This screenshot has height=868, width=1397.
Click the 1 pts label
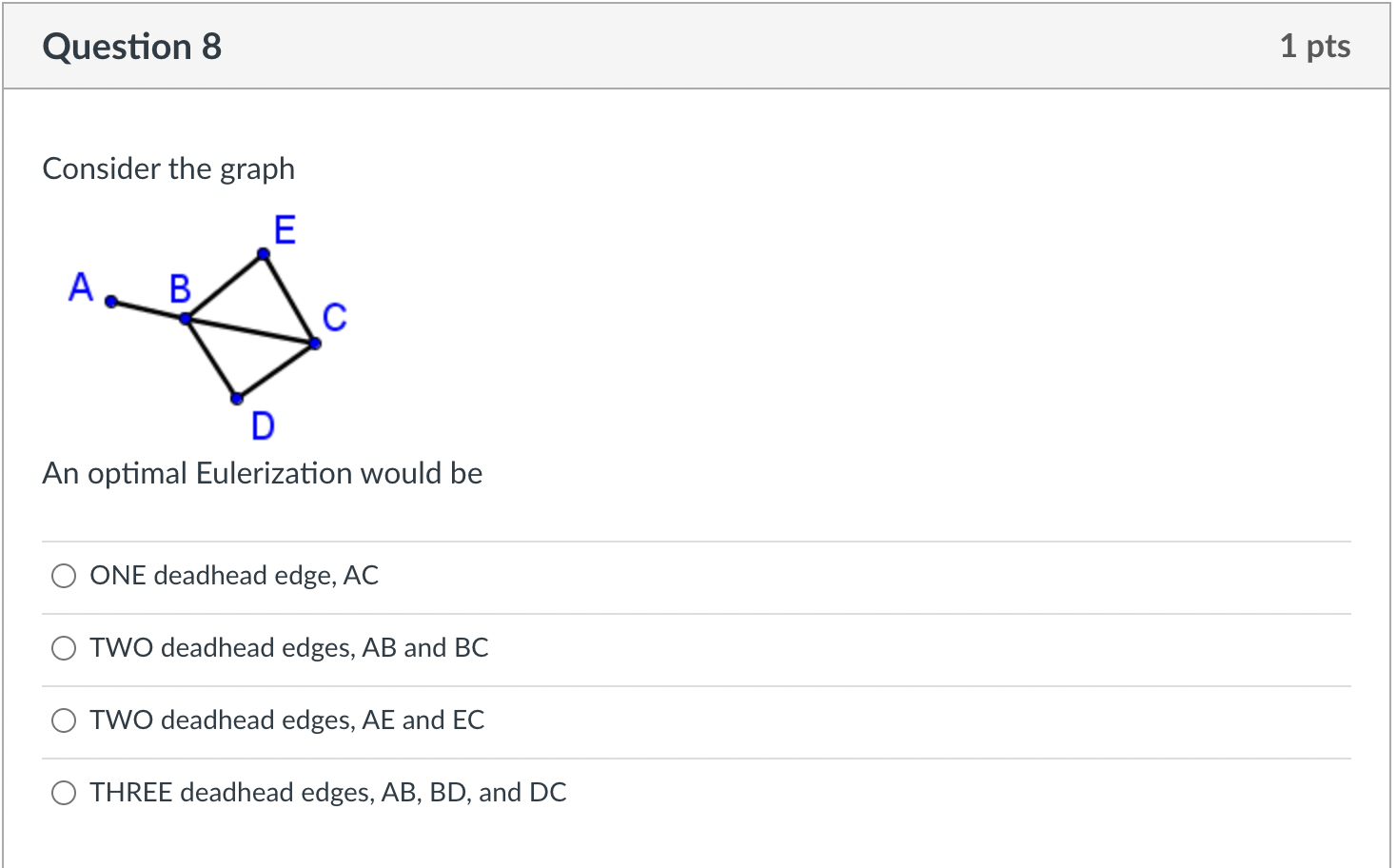1316,46
